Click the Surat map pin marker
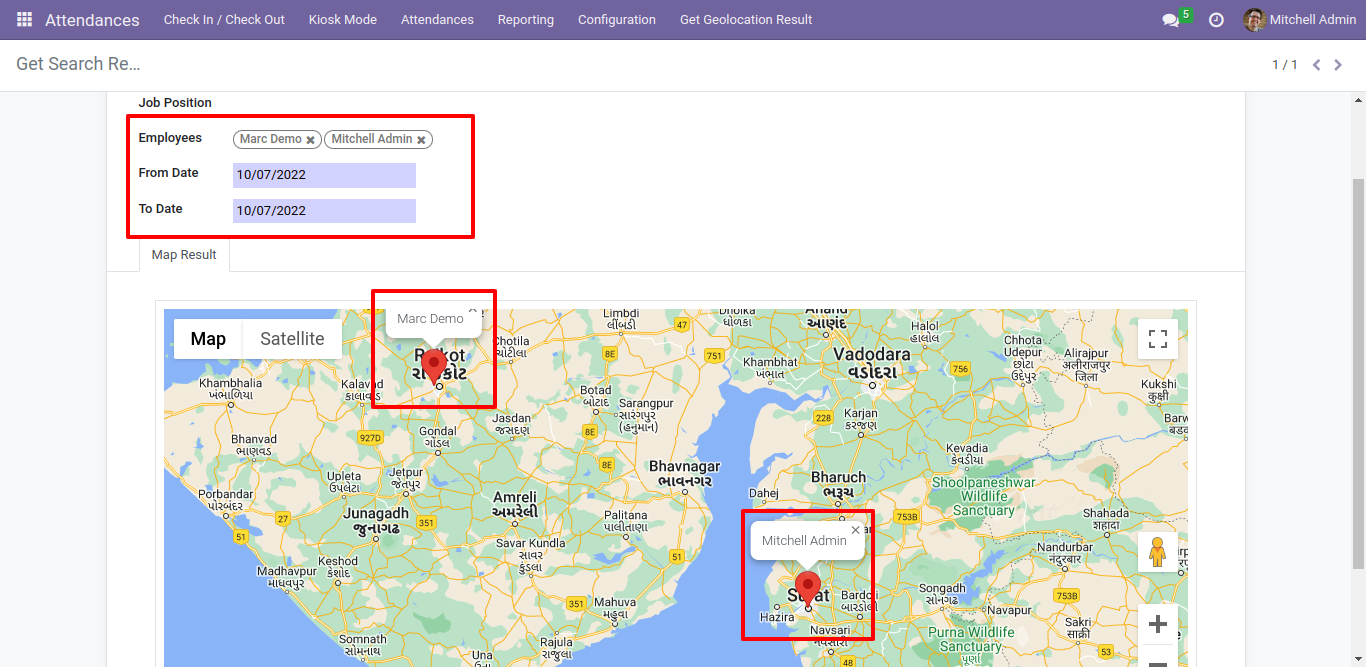 click(808, 590)
